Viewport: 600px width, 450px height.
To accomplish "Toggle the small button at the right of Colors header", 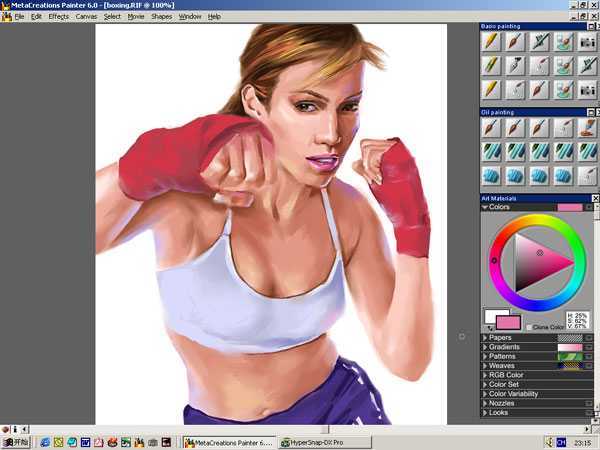I will point(589,207).
